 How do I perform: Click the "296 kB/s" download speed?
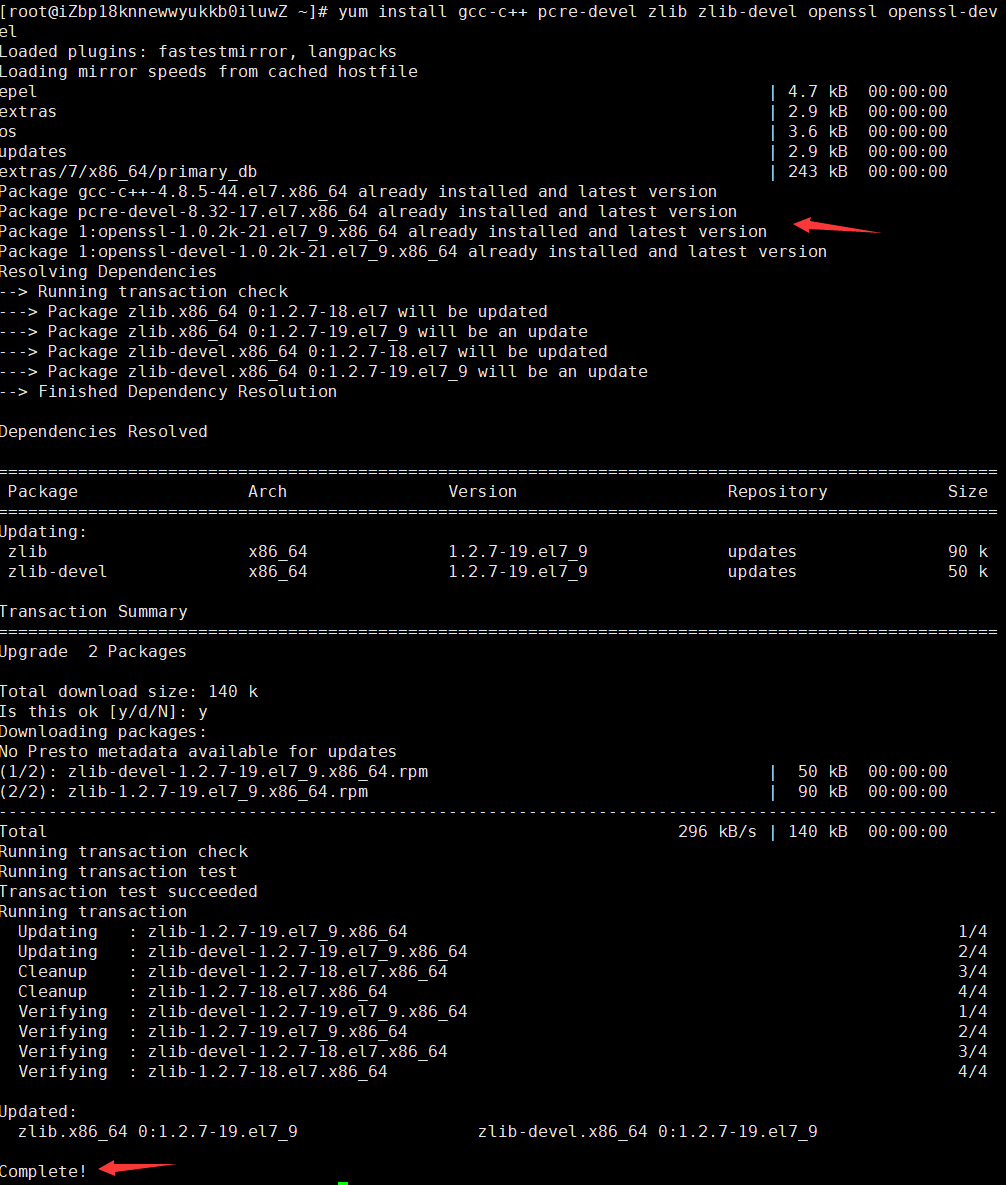pyautogui.click(x=717, y=831)
